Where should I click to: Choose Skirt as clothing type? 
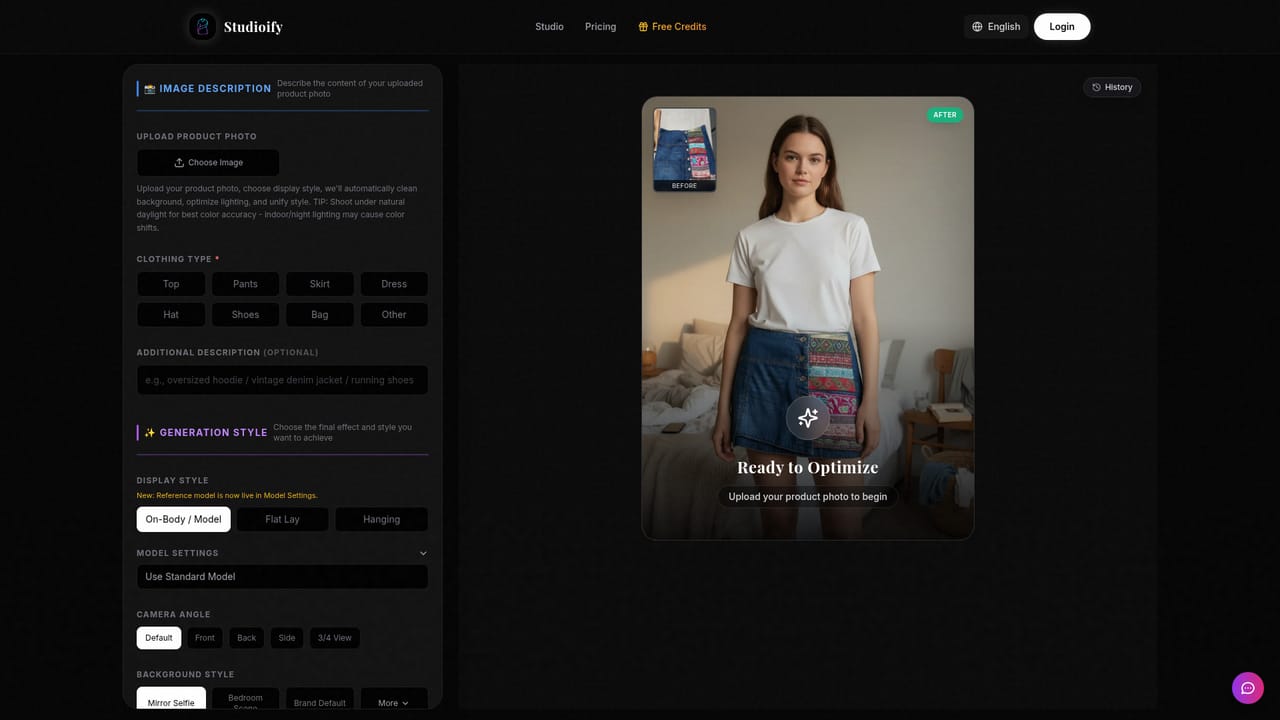pyautogui.click(x=320, y=284)
